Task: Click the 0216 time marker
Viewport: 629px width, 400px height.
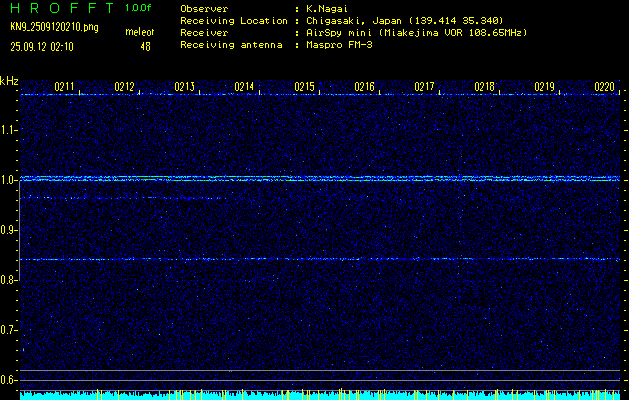Action: [x=365, y=87]
